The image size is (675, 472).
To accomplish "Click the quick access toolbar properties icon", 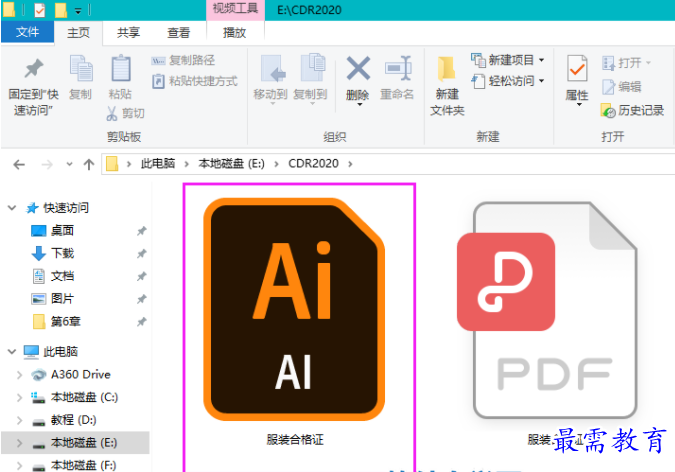I will pyautogui.click(x=40, y=9).
